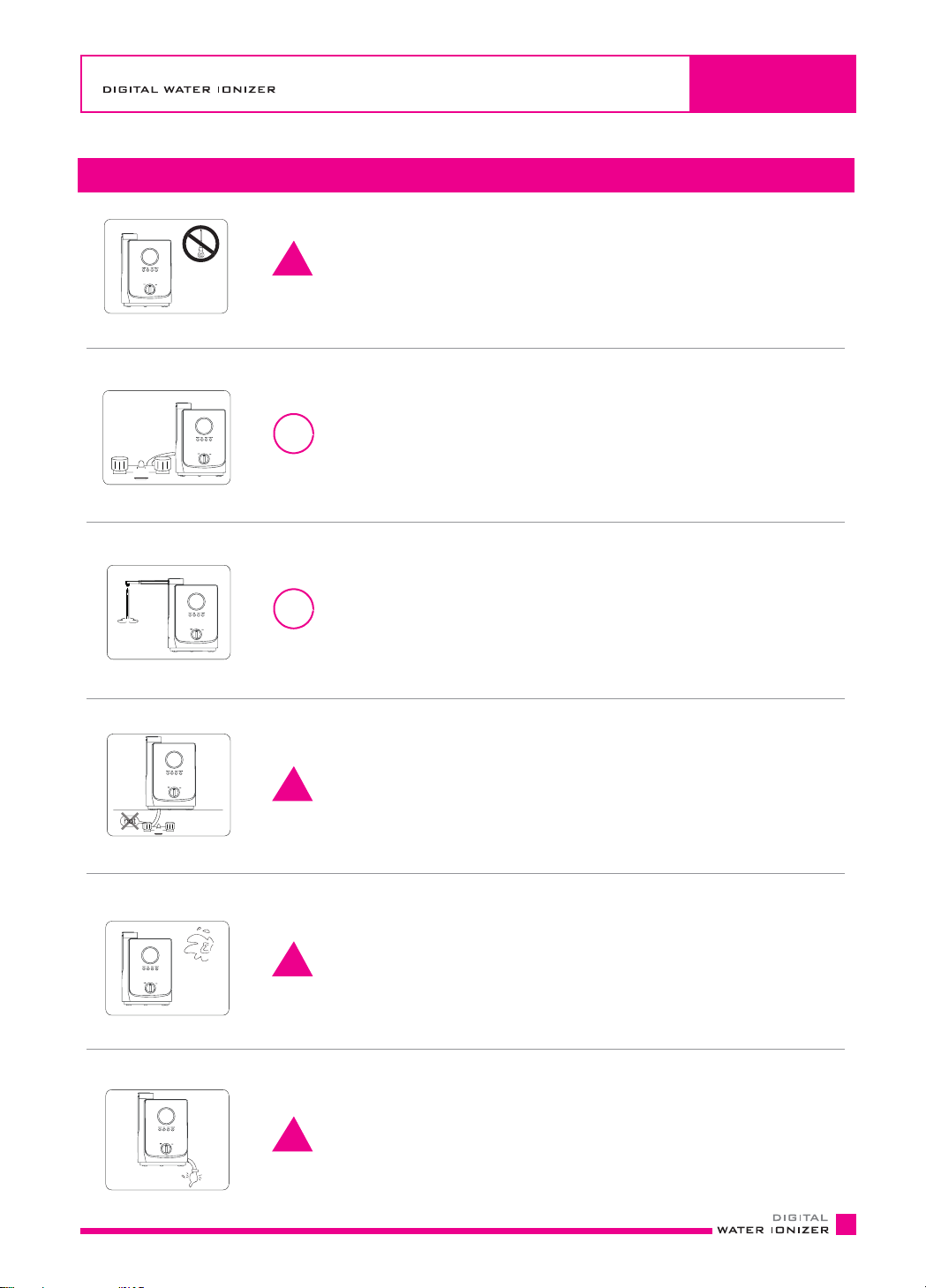Open the ionizer connected to filter cartridges thumbnail

pyautogui.click(x=167, y=438)
